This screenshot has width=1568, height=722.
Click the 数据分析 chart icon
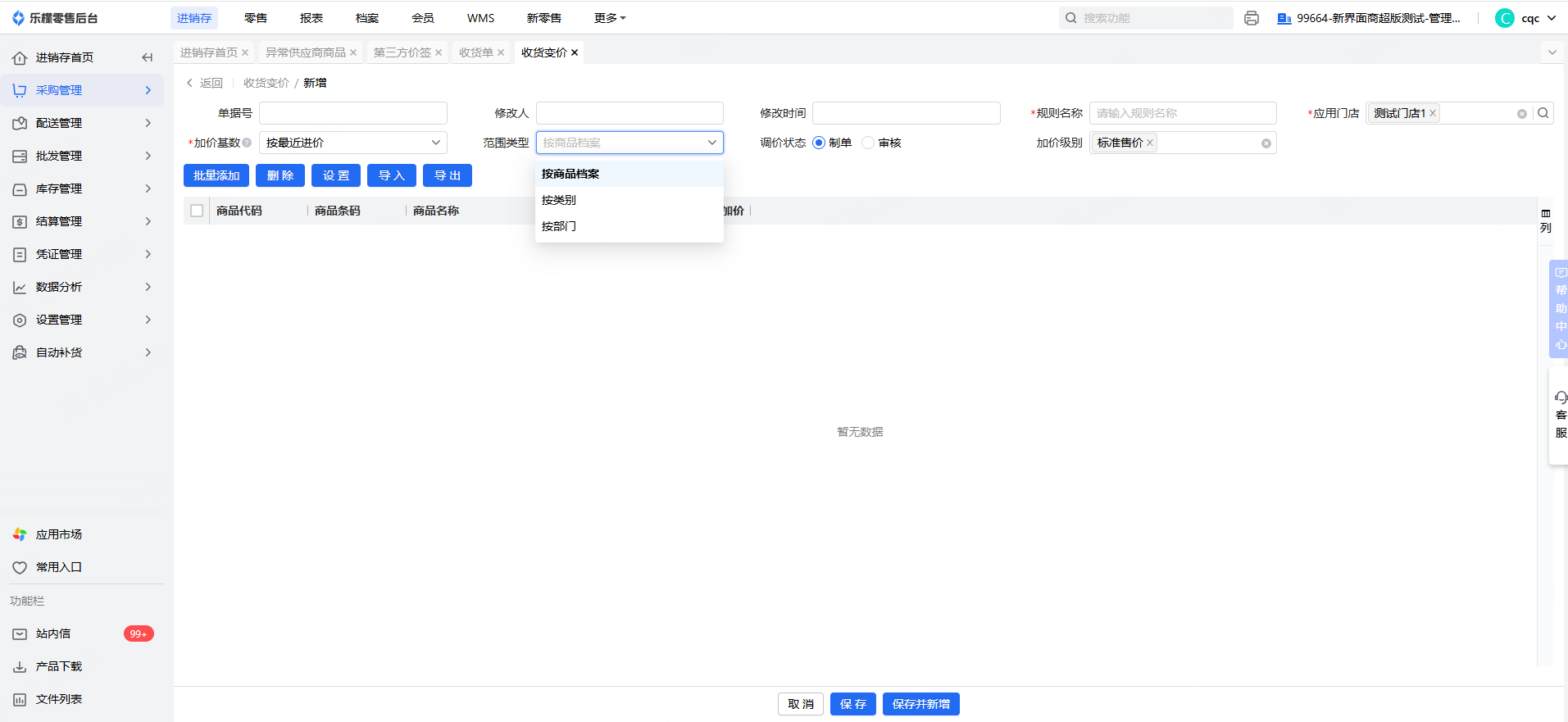[x=20, y=287]
